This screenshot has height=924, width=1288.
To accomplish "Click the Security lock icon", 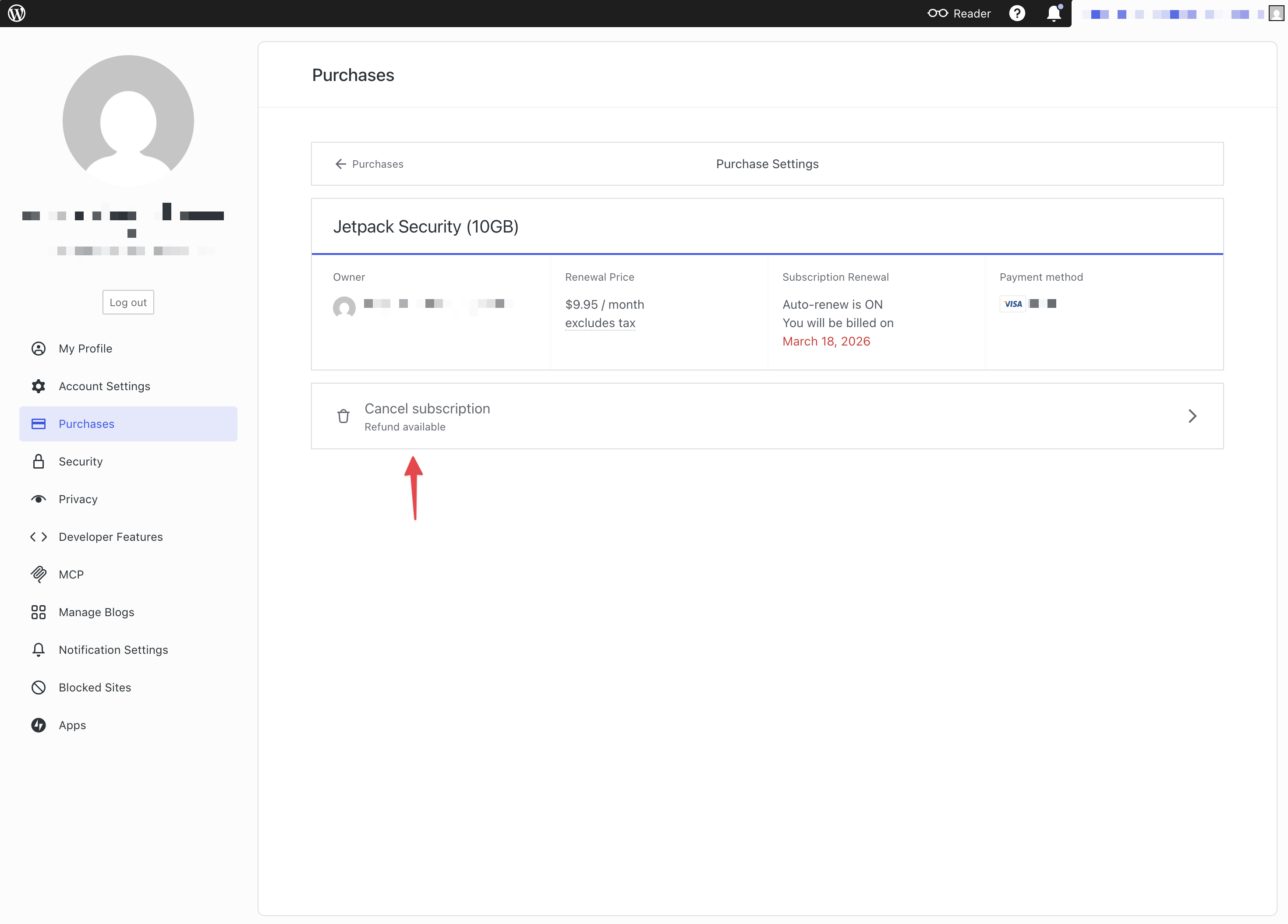I will pos(38,462).
